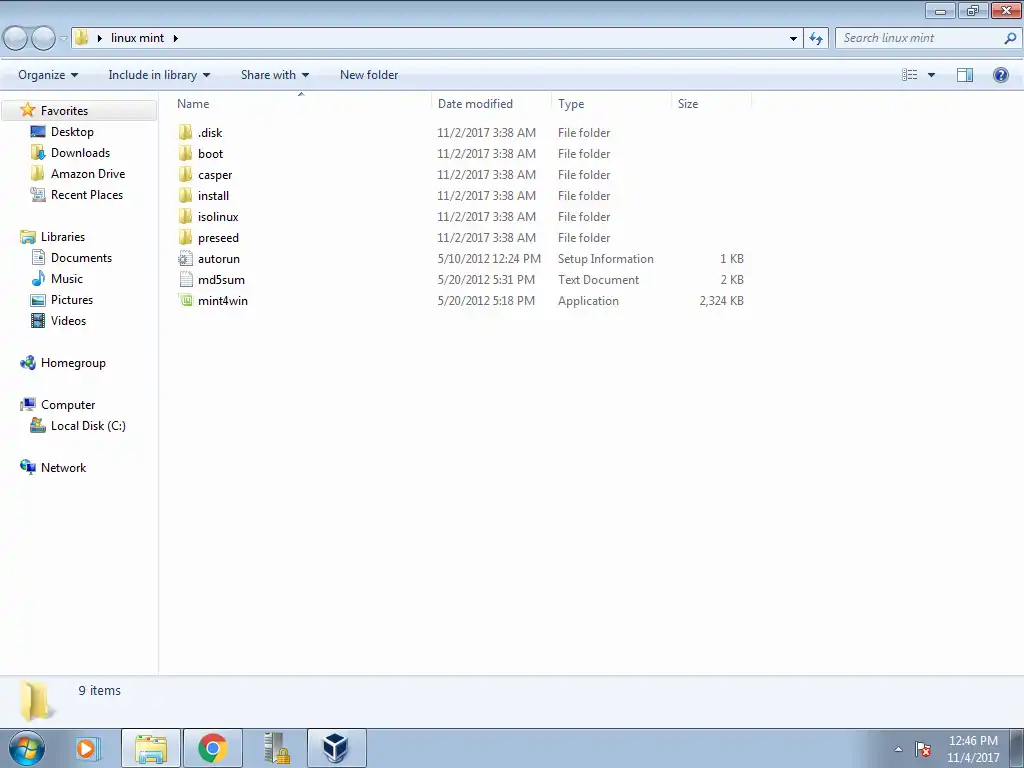Click the 2,324 KB size of mint4win
This screenshot has height=768, width=1024.
click(x=721, y=300)
